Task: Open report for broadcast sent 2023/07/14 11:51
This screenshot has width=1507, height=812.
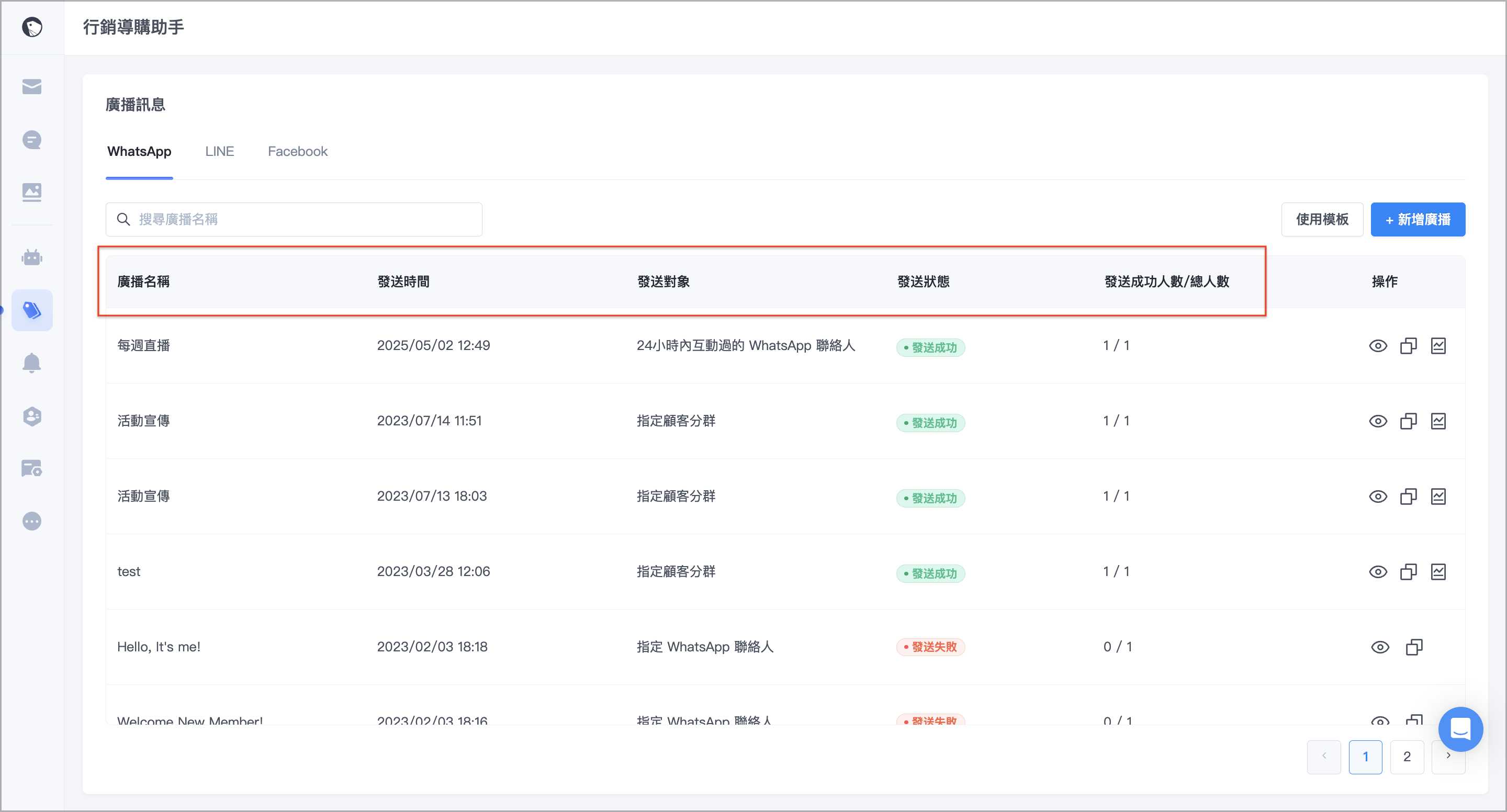Action: (1438, 421)
